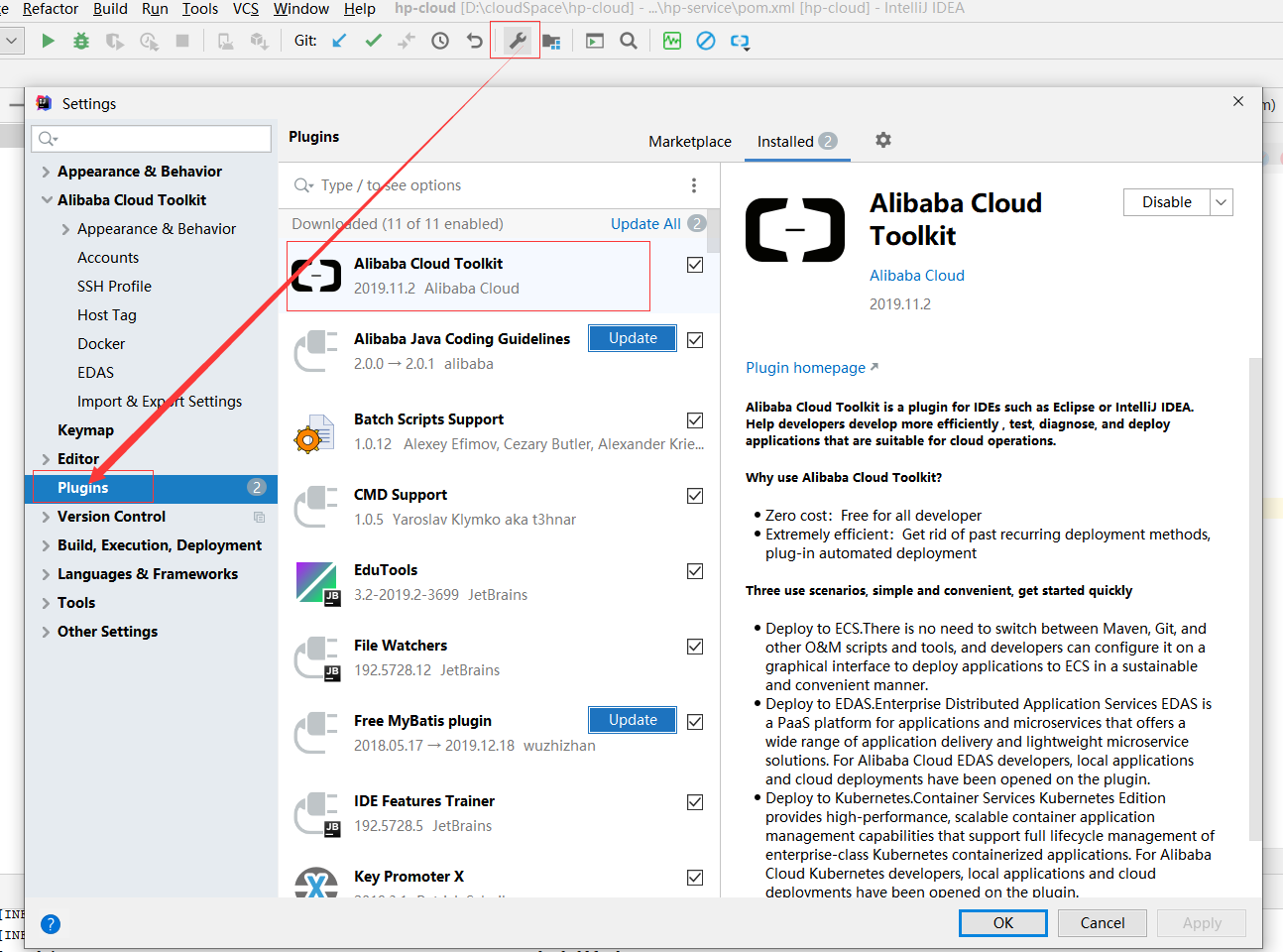
Task: Click the plugin list vertical scrollbar
Action: pos(714,231)
